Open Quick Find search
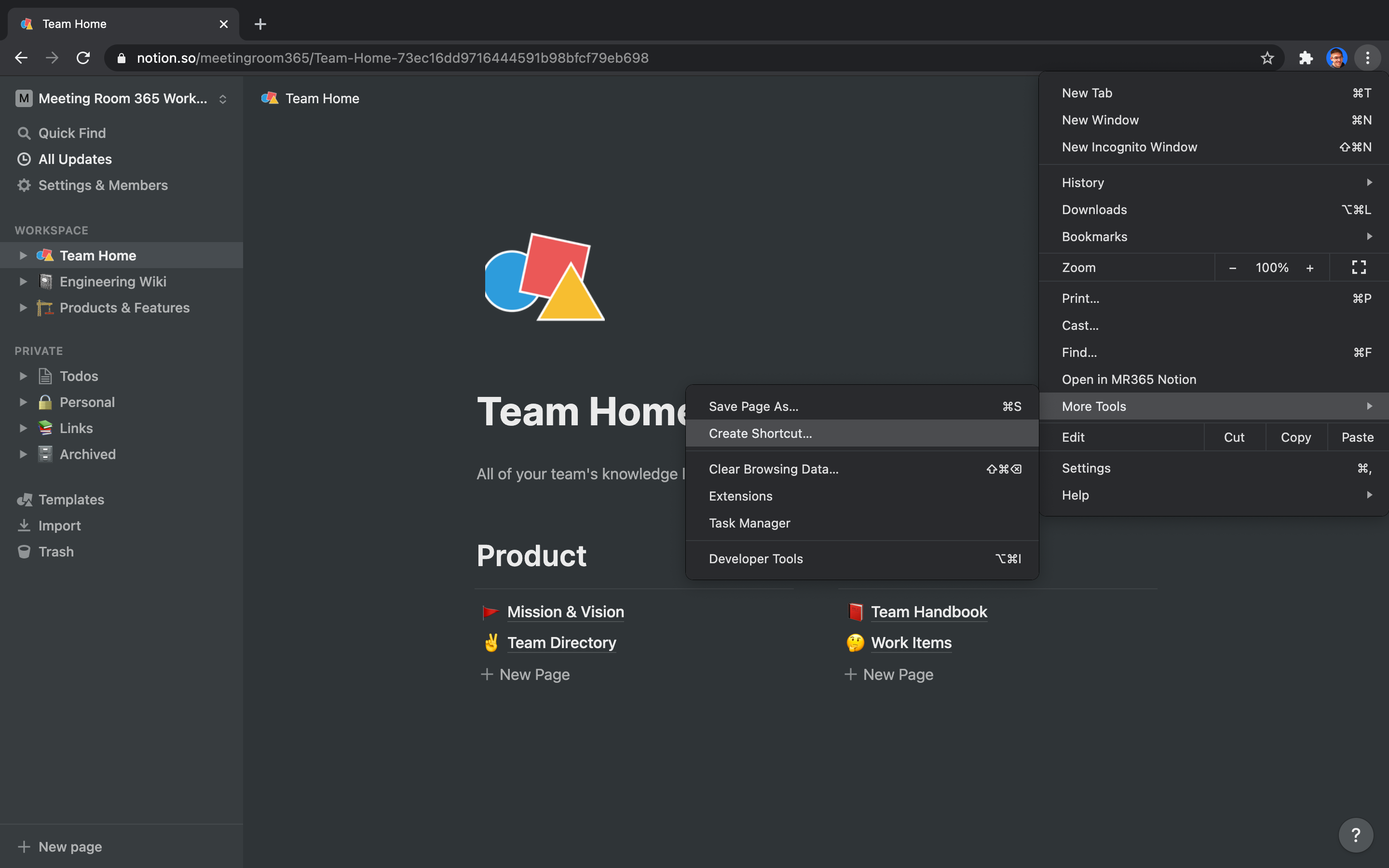Image resolution: width=1389 pixels, height=868 pixels. point(71,133)
